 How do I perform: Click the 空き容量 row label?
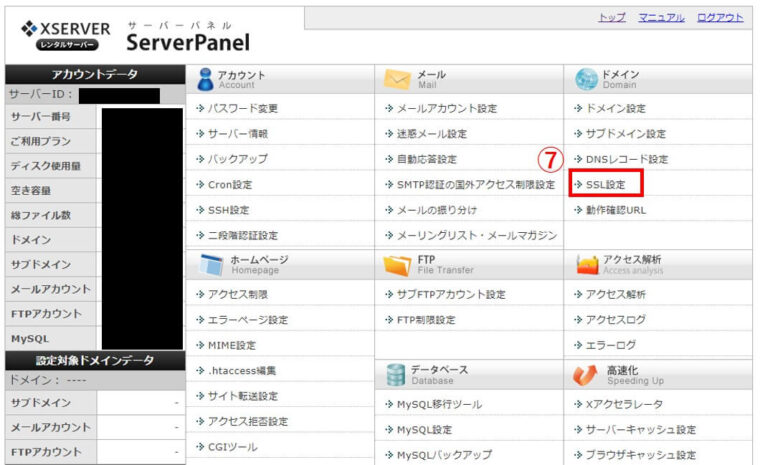click(31, 191)
